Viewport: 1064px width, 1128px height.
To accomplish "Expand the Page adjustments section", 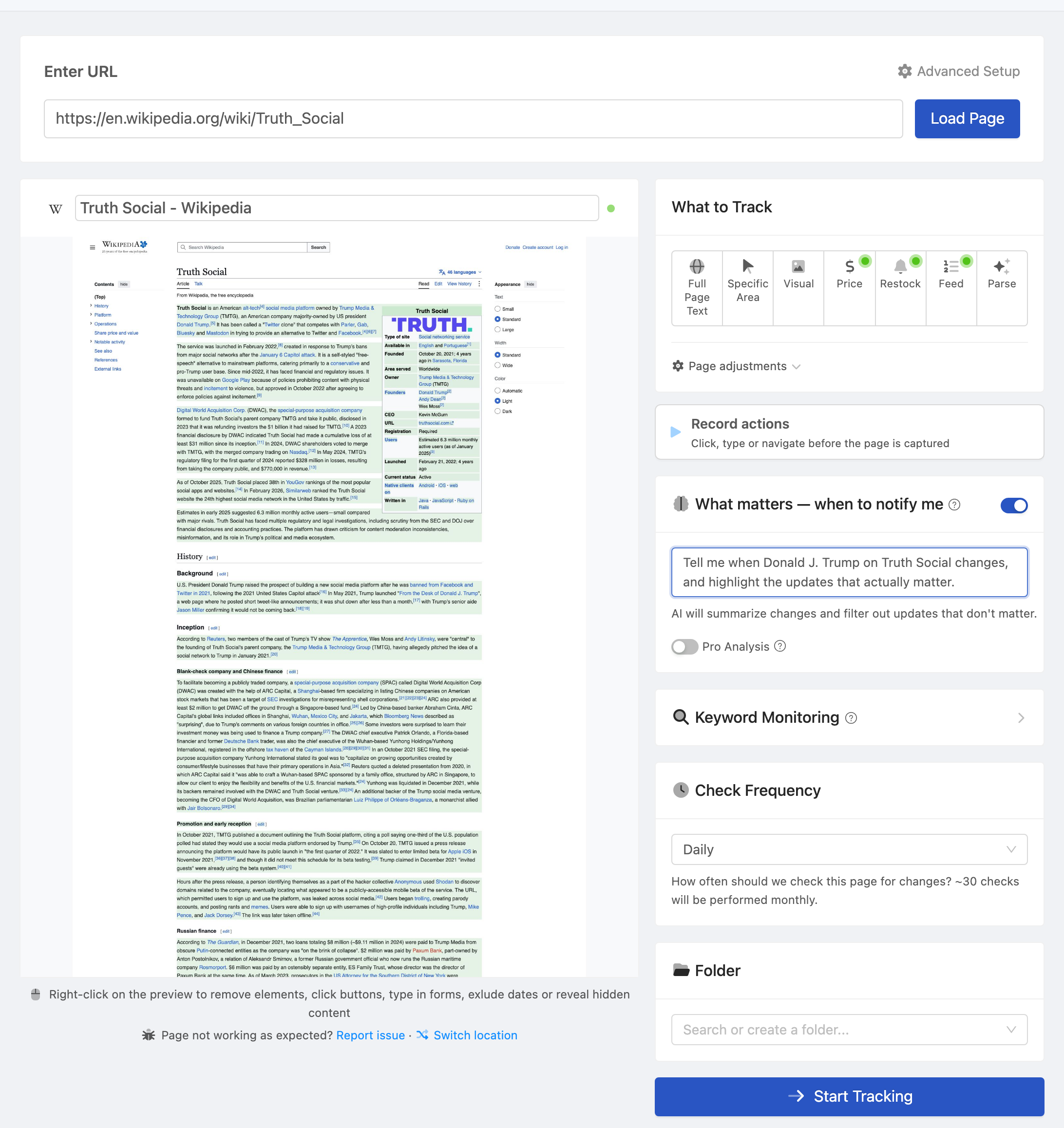I will 737,366.
